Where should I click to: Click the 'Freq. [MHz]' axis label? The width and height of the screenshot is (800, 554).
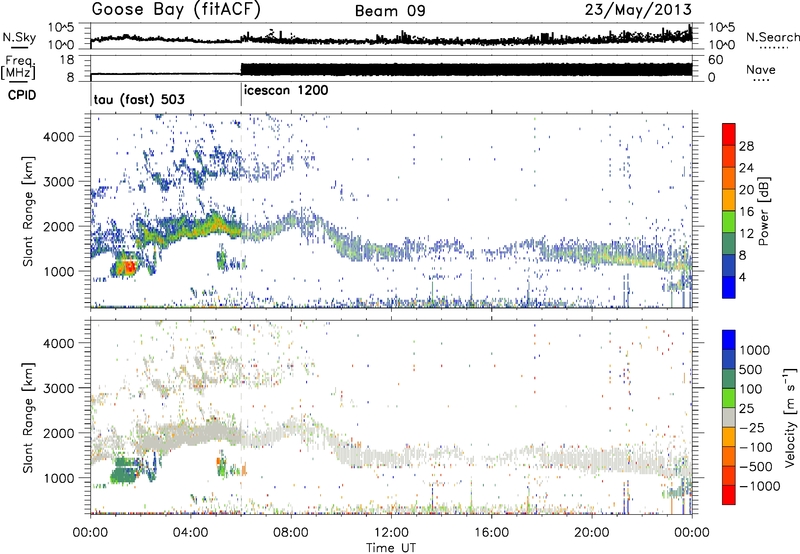pos(18,68)
